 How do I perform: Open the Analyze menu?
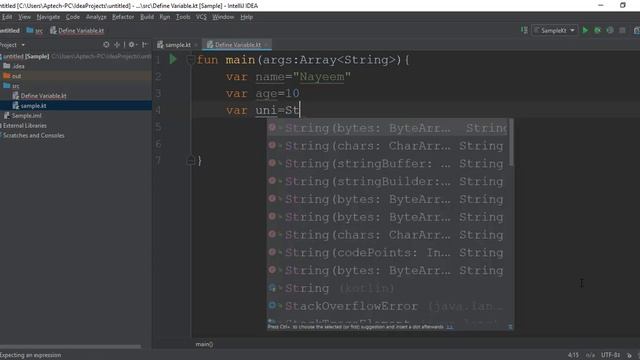(x=96, y=17)
